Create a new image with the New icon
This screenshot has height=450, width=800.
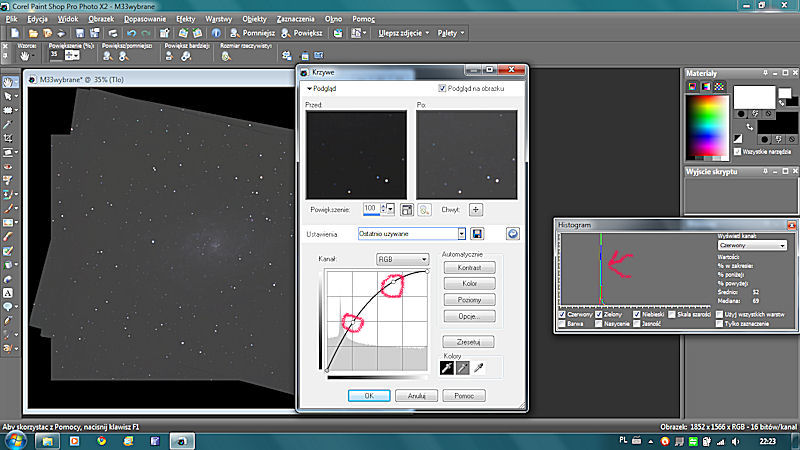[x=15, y=33]
